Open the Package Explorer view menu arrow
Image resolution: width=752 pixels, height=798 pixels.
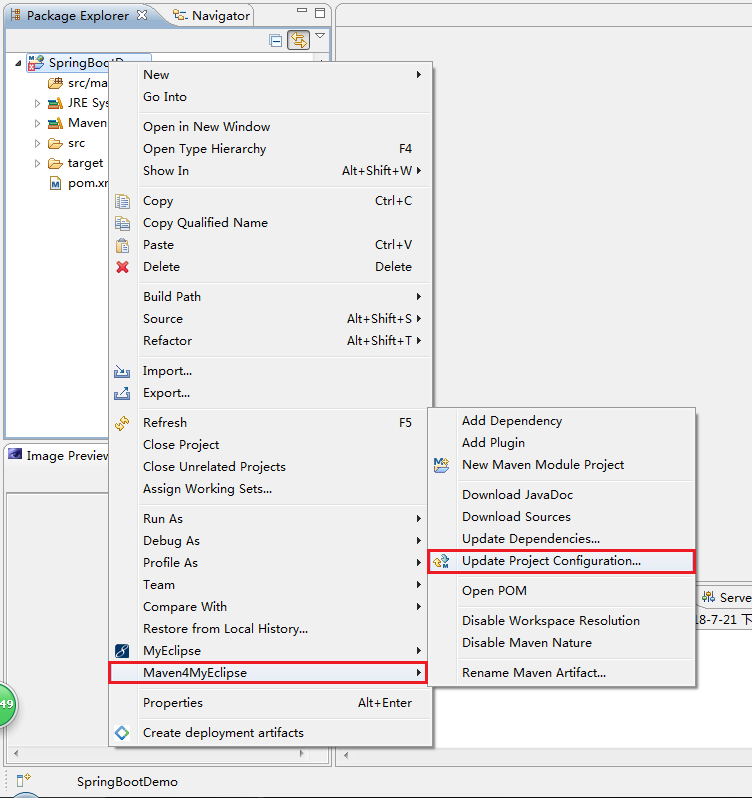(320, 37)
